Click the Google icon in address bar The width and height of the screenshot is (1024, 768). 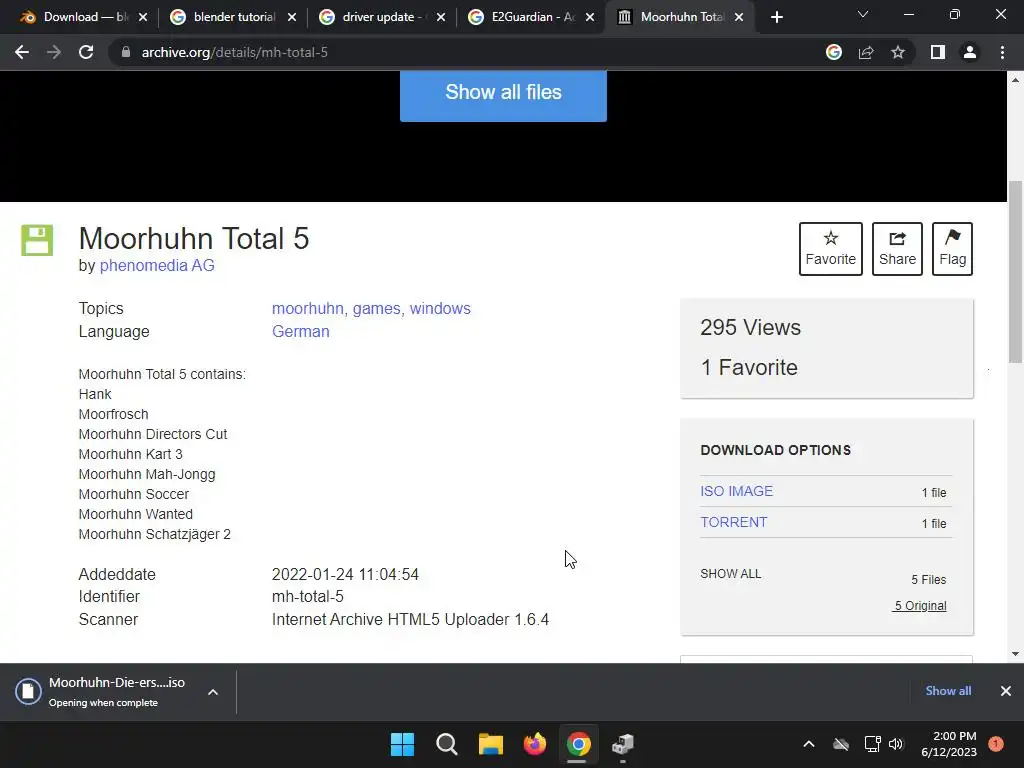[833, 52]
